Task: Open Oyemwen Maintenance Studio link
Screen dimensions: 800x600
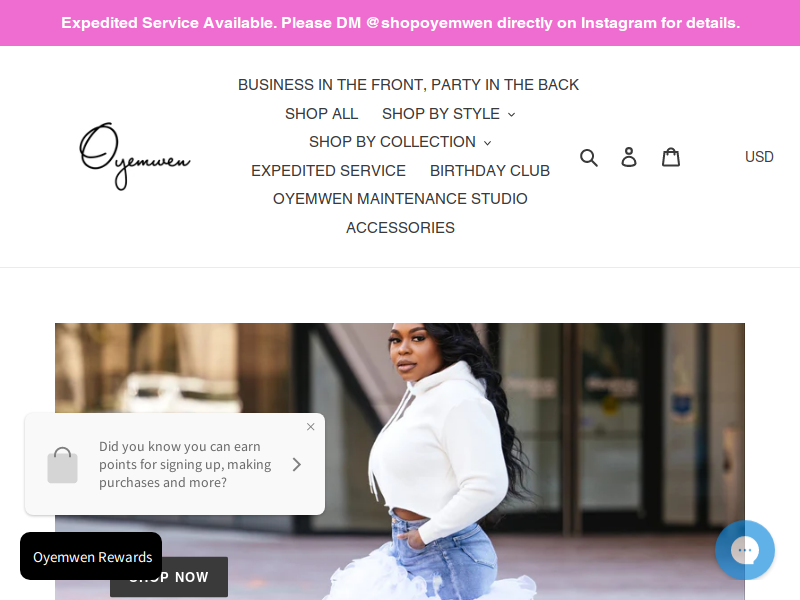Action: pyautogui.click(x=400, y=198)
